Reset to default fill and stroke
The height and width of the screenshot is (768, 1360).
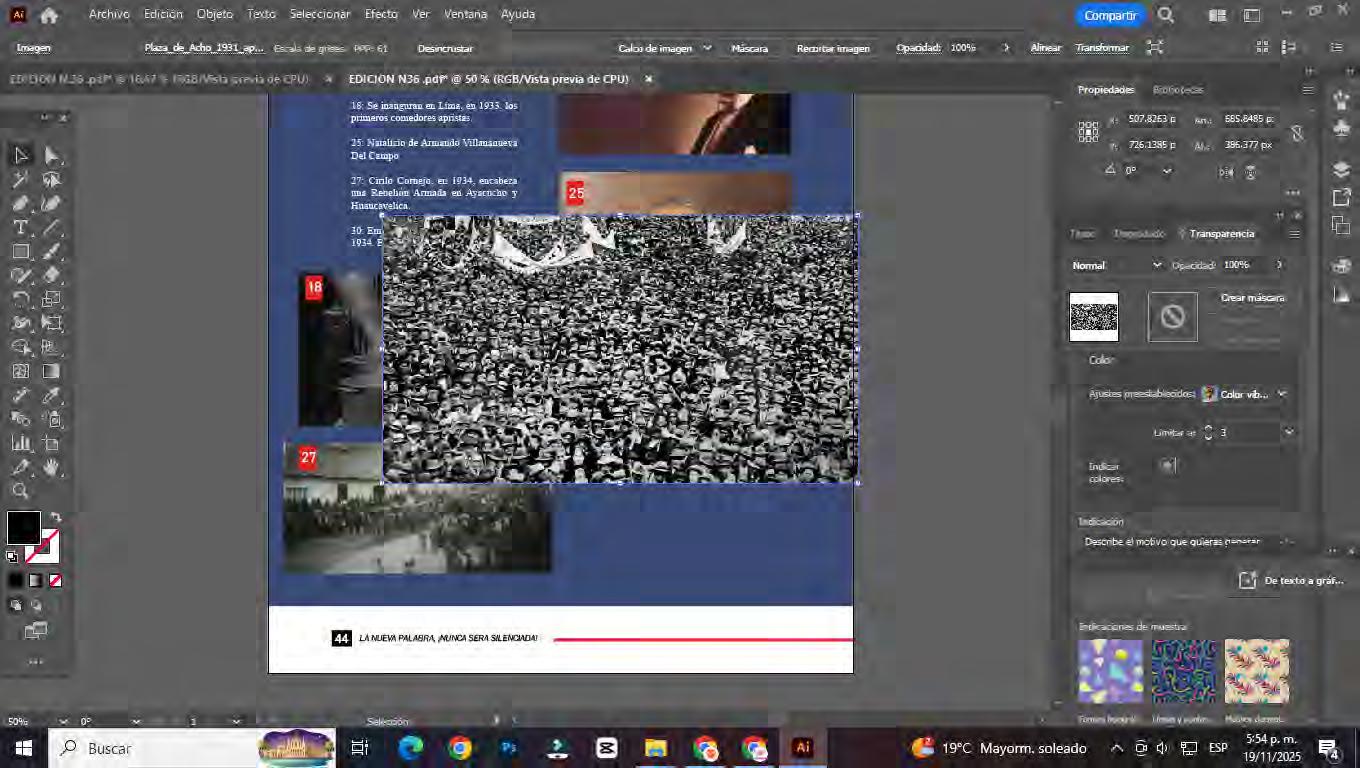(x=12, y=557)
